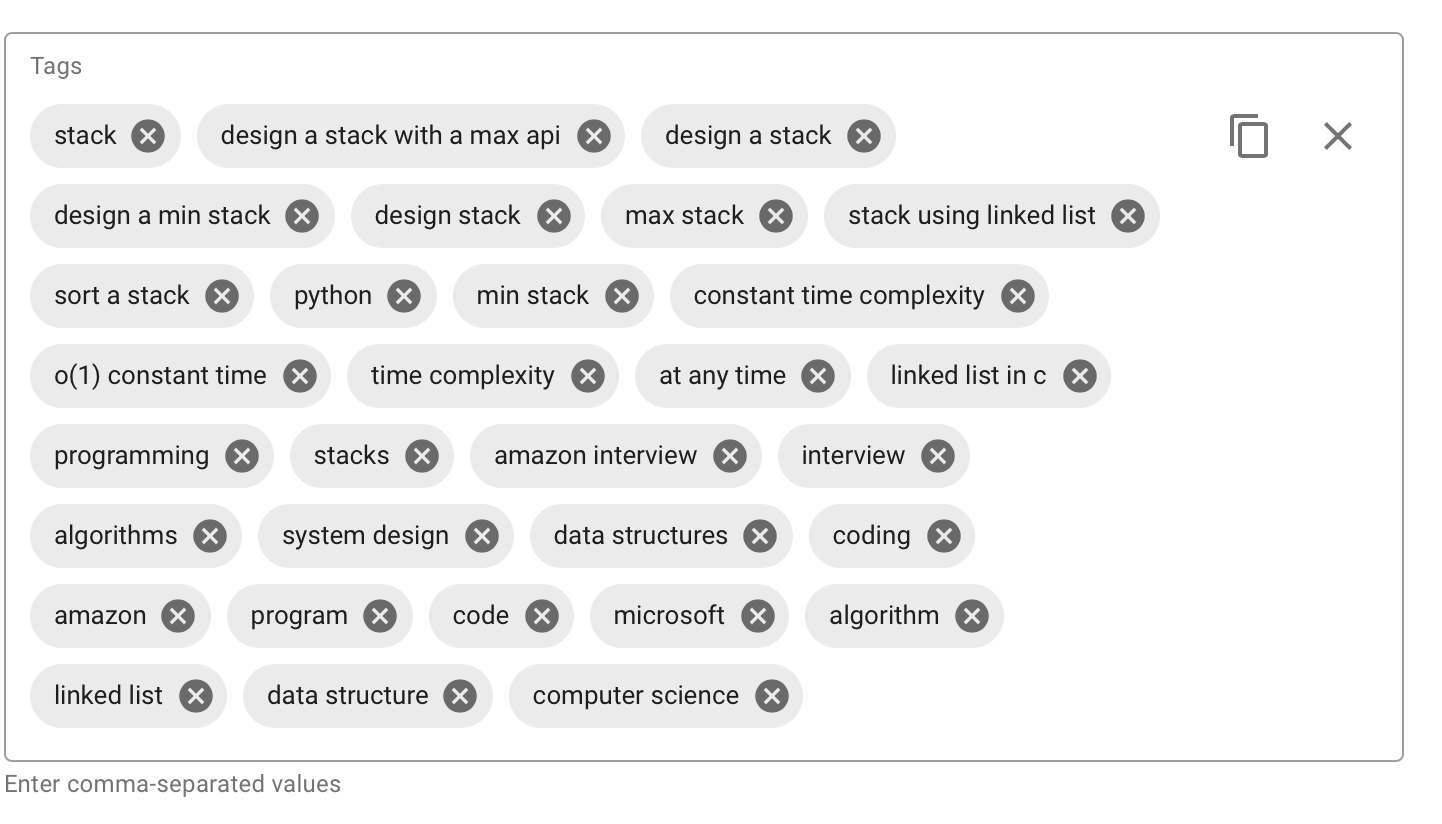Click the 'algorithms' tag chip
Screen dimensions: 1442x824
point(115,536)
